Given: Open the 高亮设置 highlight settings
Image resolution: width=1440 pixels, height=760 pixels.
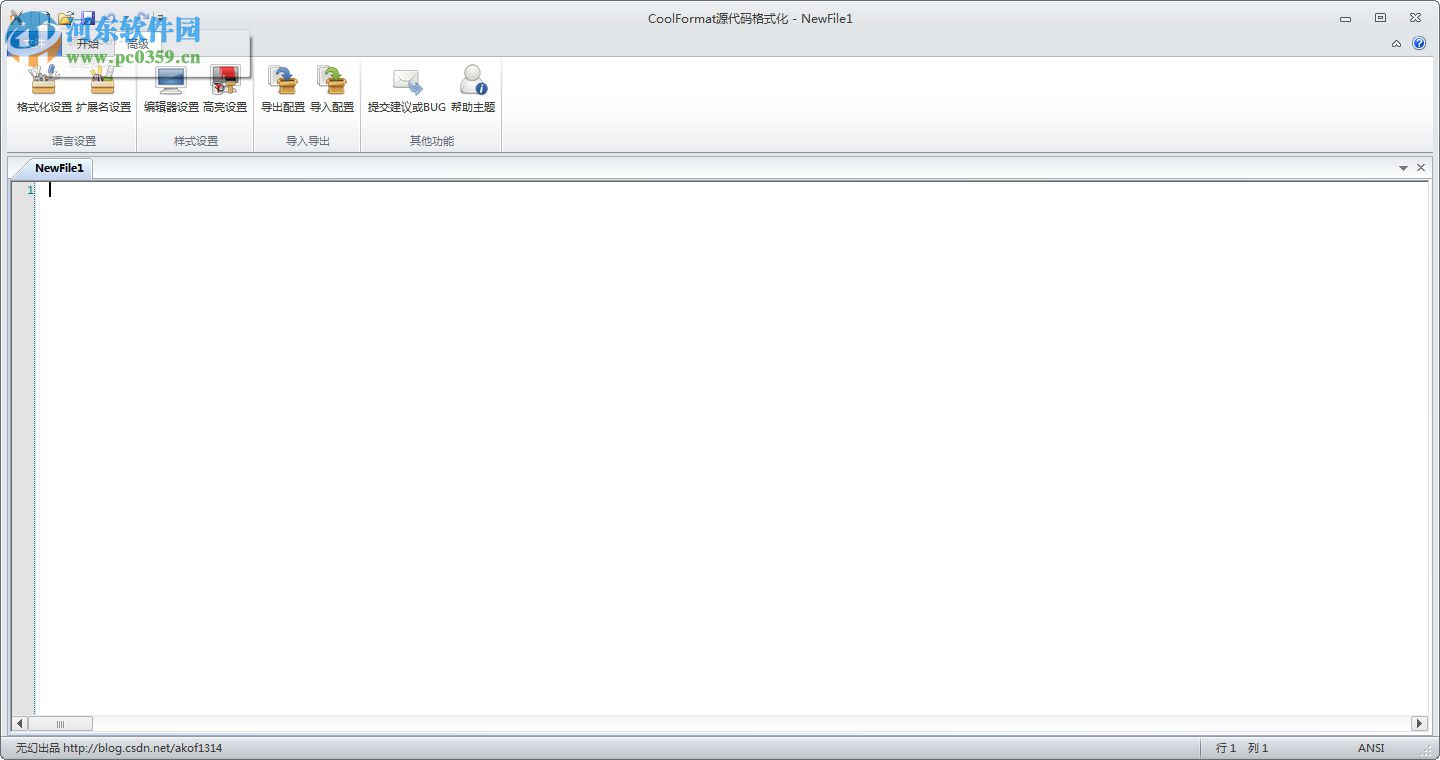Looking at the screenshot, I should tap(225, 88).
